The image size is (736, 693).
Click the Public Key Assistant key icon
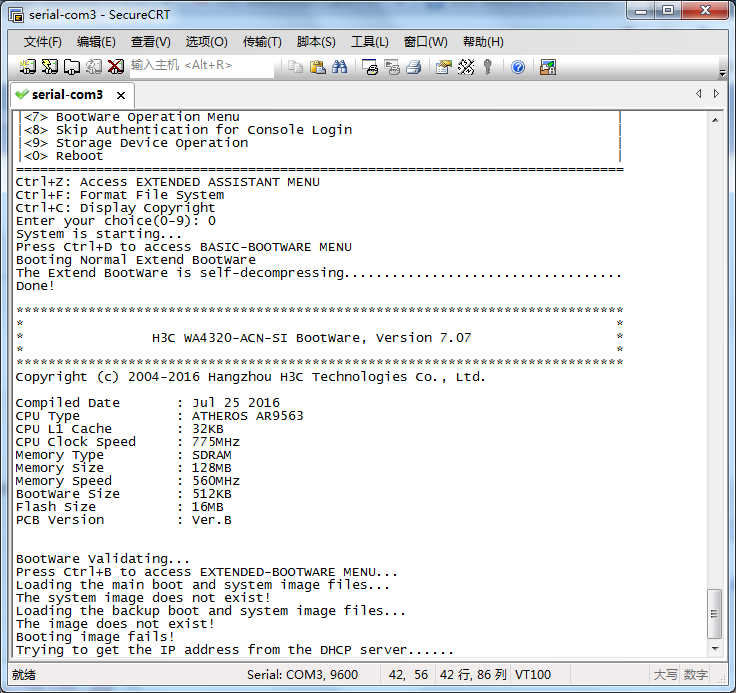[x=488, y=67]
